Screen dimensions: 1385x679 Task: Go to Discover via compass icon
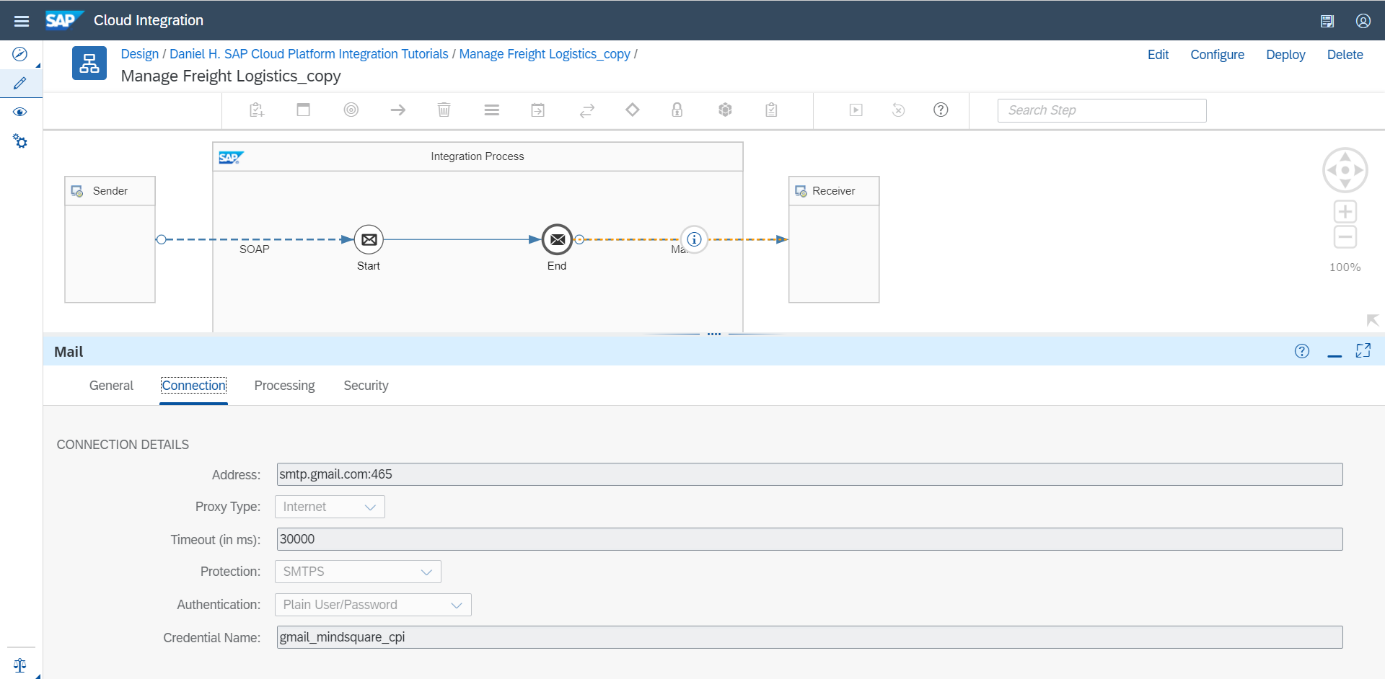point(19,54)
